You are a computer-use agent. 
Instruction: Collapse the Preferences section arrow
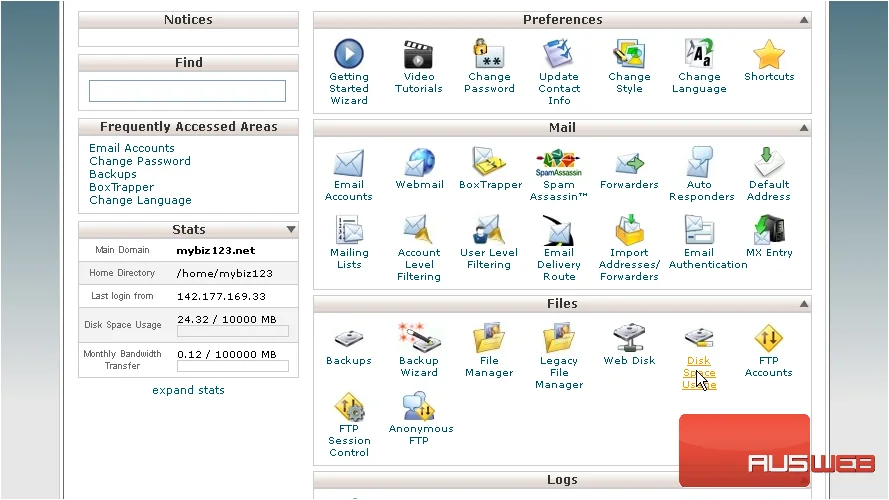804,20
